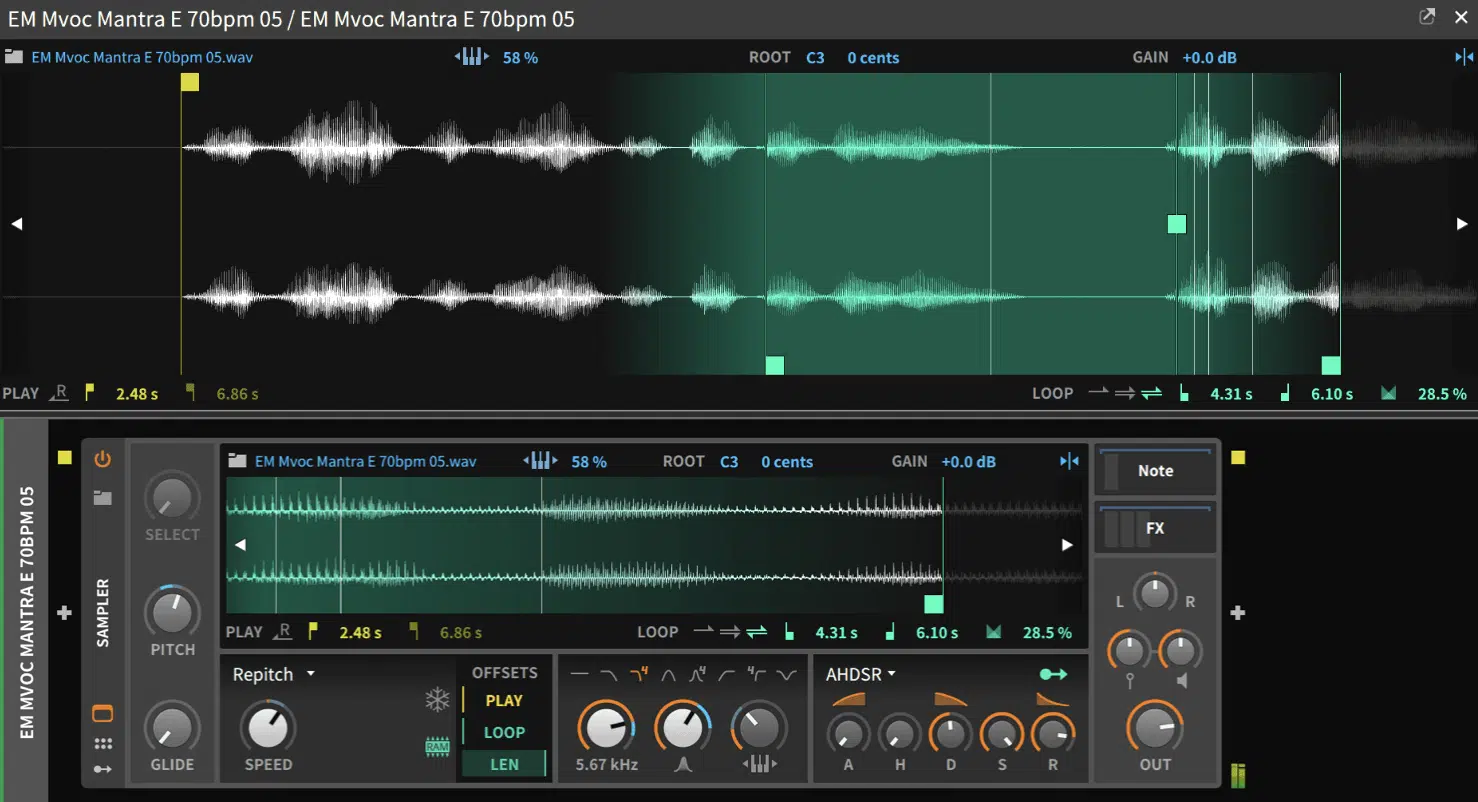Click the loop start handle in expanded editor
This screenshot has width=1478, height=802.
pyautogui.click(x=775, y=365)
